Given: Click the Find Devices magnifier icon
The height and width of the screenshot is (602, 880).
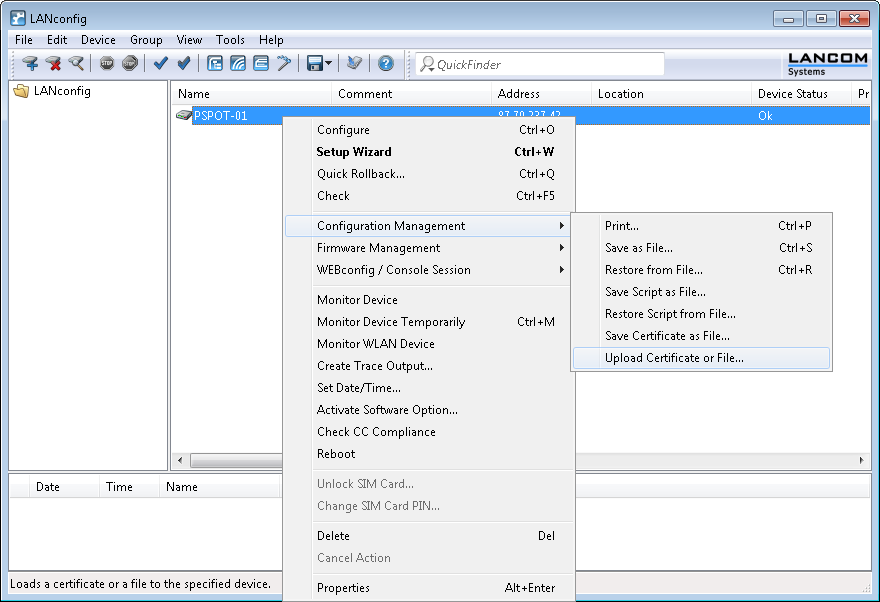Looking at the screenshot, I should click(76, 64).
